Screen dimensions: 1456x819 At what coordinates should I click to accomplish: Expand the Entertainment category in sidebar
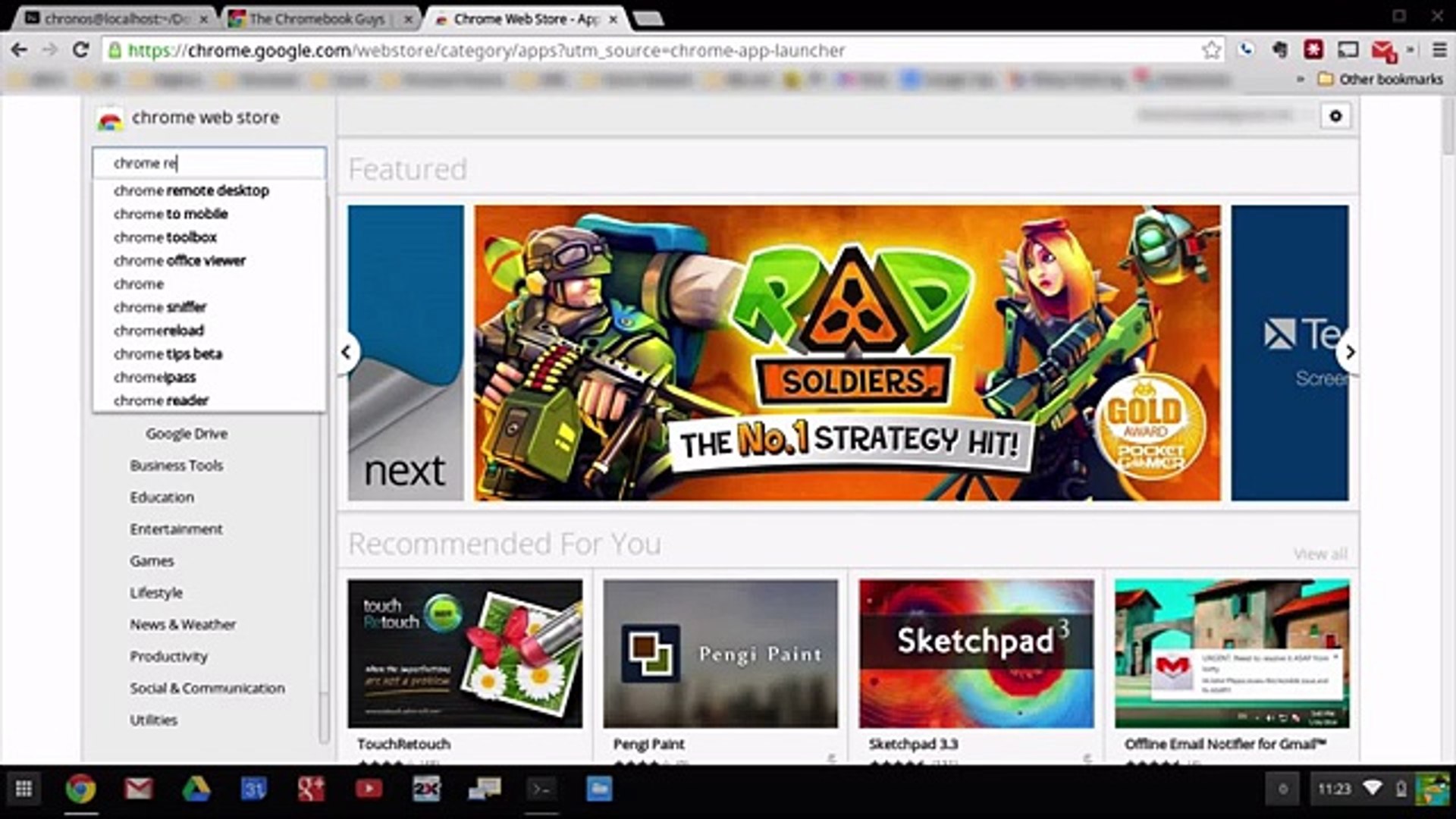[176, 528]
